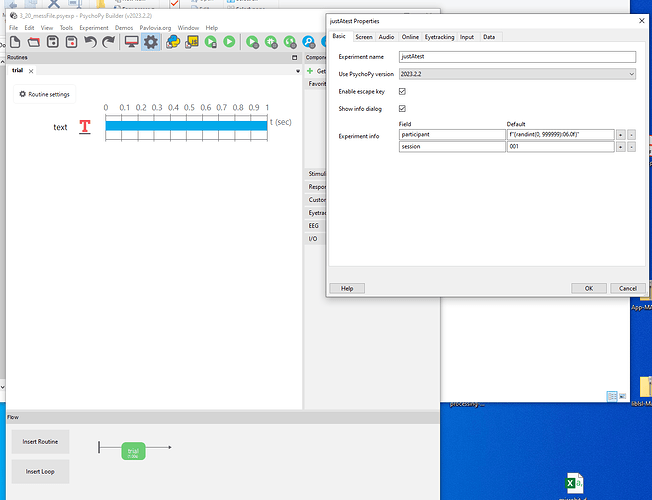Switch to Input settings tab
This screenshot has width=652, height=500.
coord(467,37)
